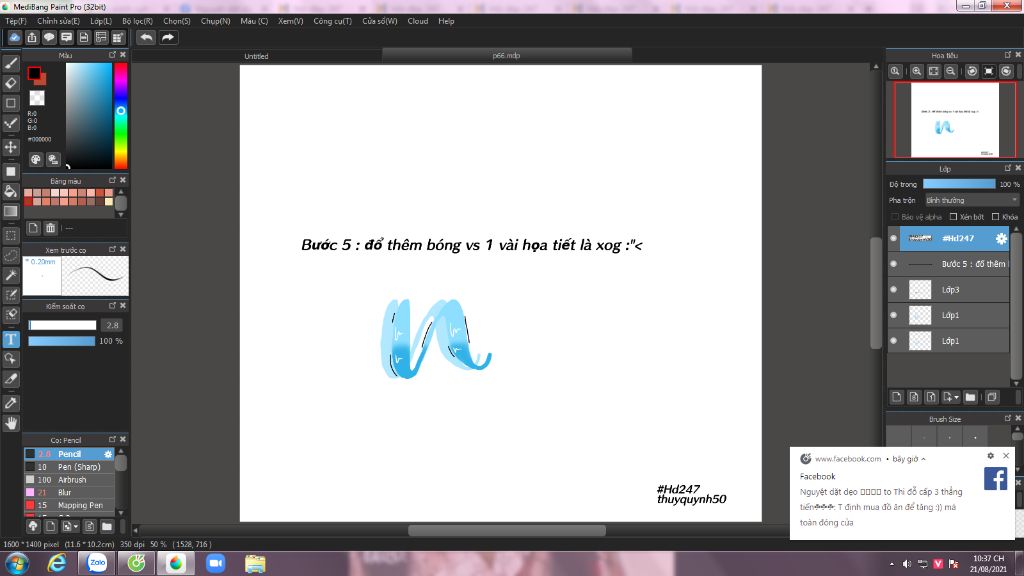This screenshot has width=1024, height=576.
Task: Click the Redo arrow button
Action: tap(168, 37)
